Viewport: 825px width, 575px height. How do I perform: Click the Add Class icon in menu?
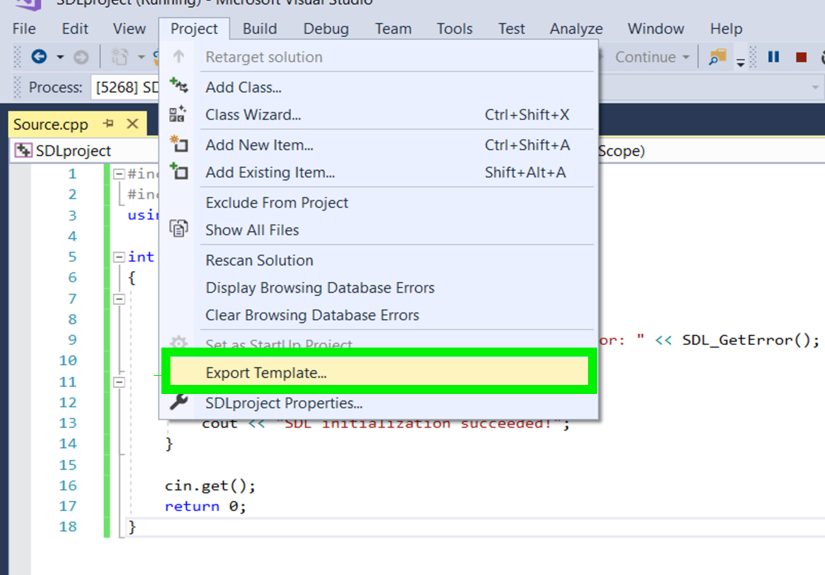coord(178,85)
